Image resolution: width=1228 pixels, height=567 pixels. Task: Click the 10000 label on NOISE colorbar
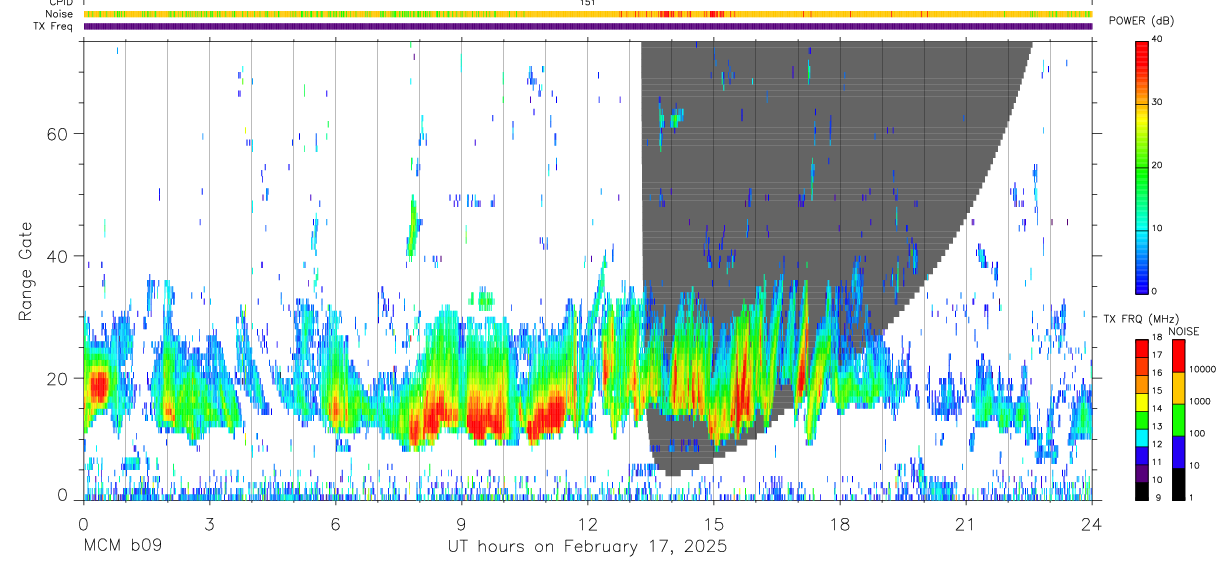1202,369
